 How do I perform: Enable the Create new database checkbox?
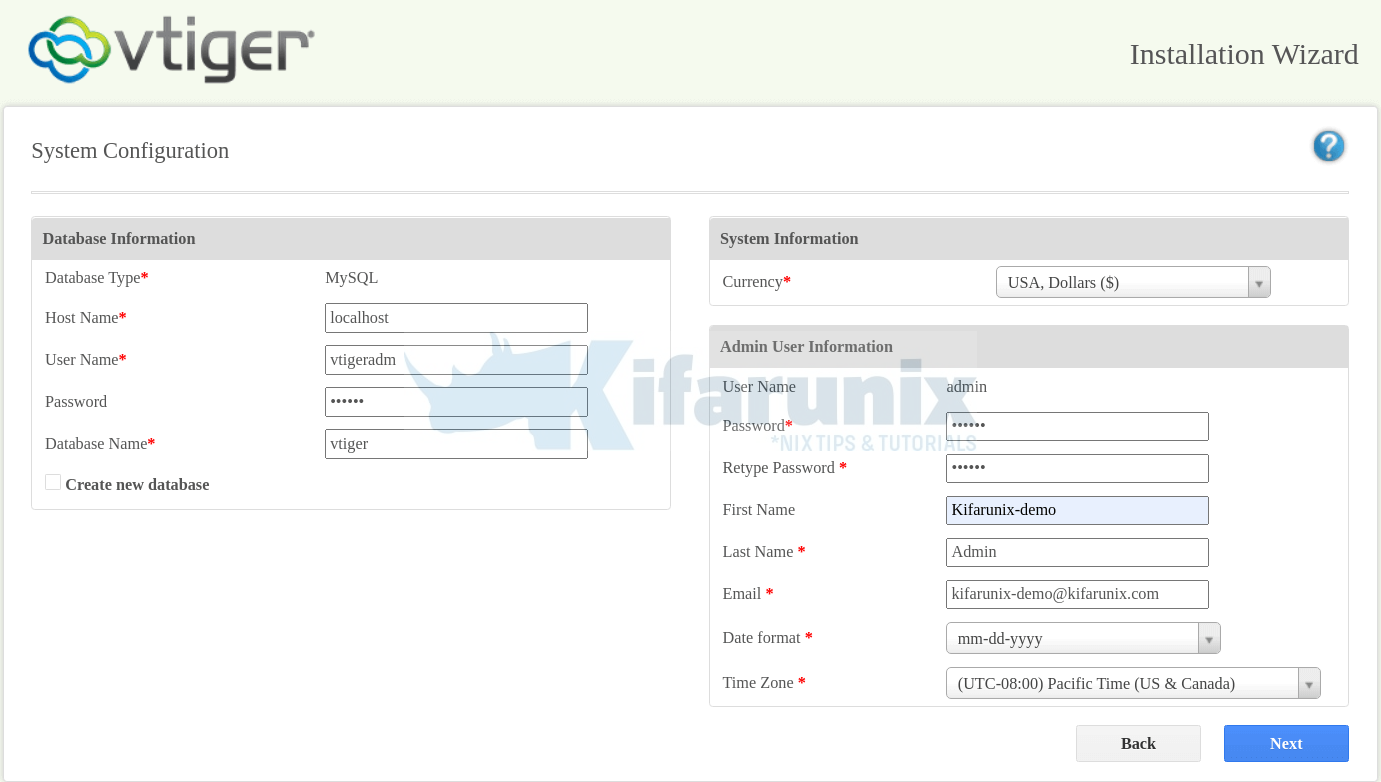[x=52, y=481]
